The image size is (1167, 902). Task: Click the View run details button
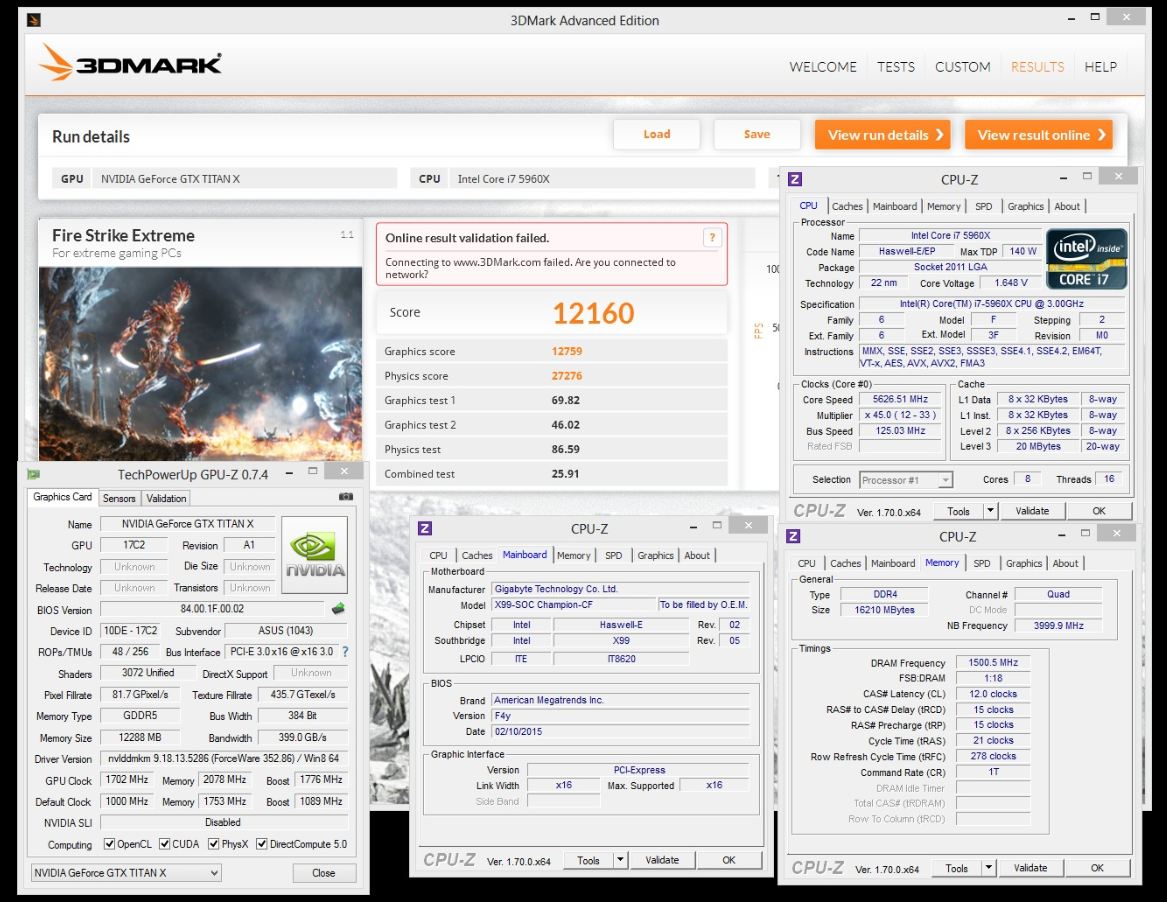click(x=883, y=135)
